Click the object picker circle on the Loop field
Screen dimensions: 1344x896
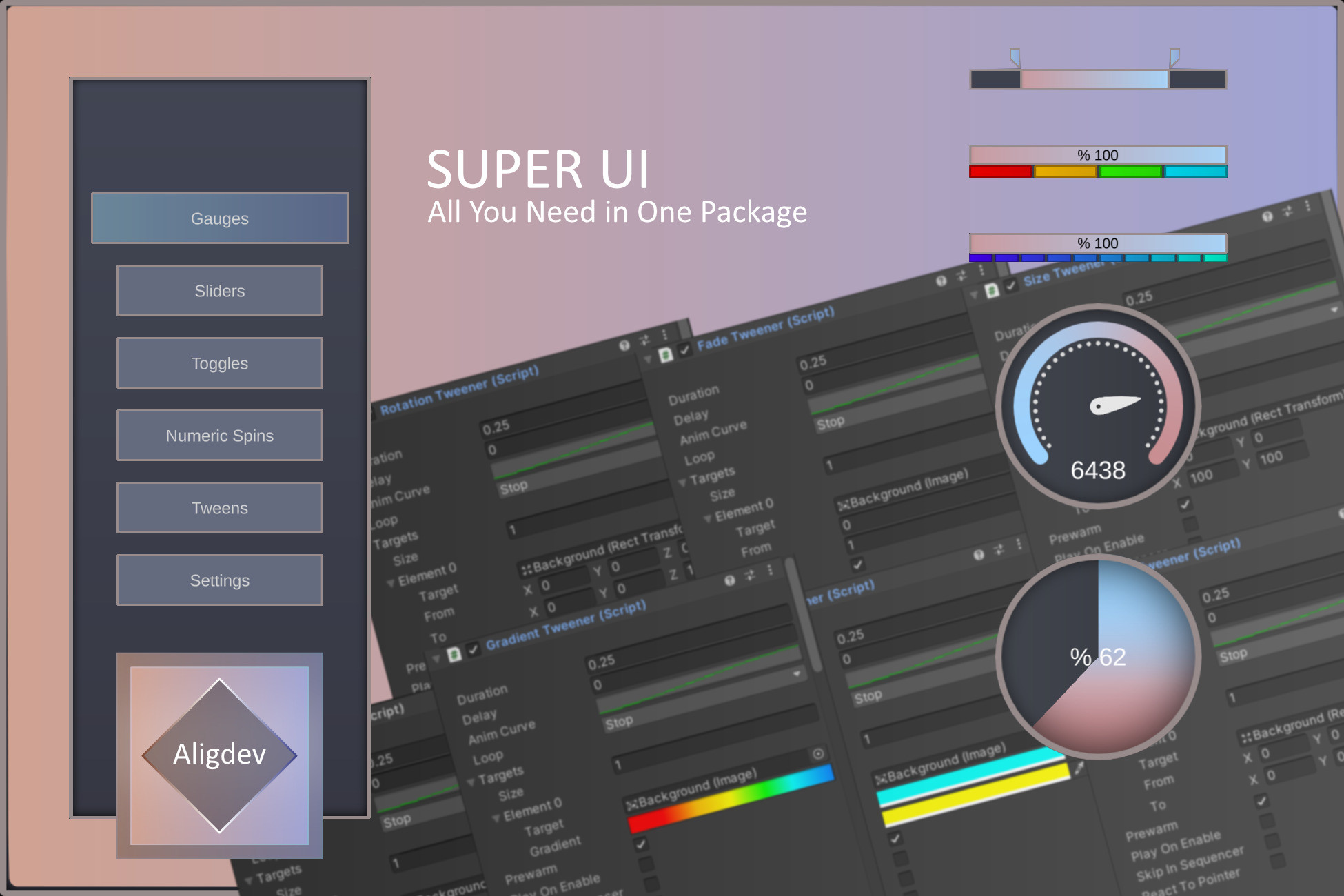(x=817, y=754)
